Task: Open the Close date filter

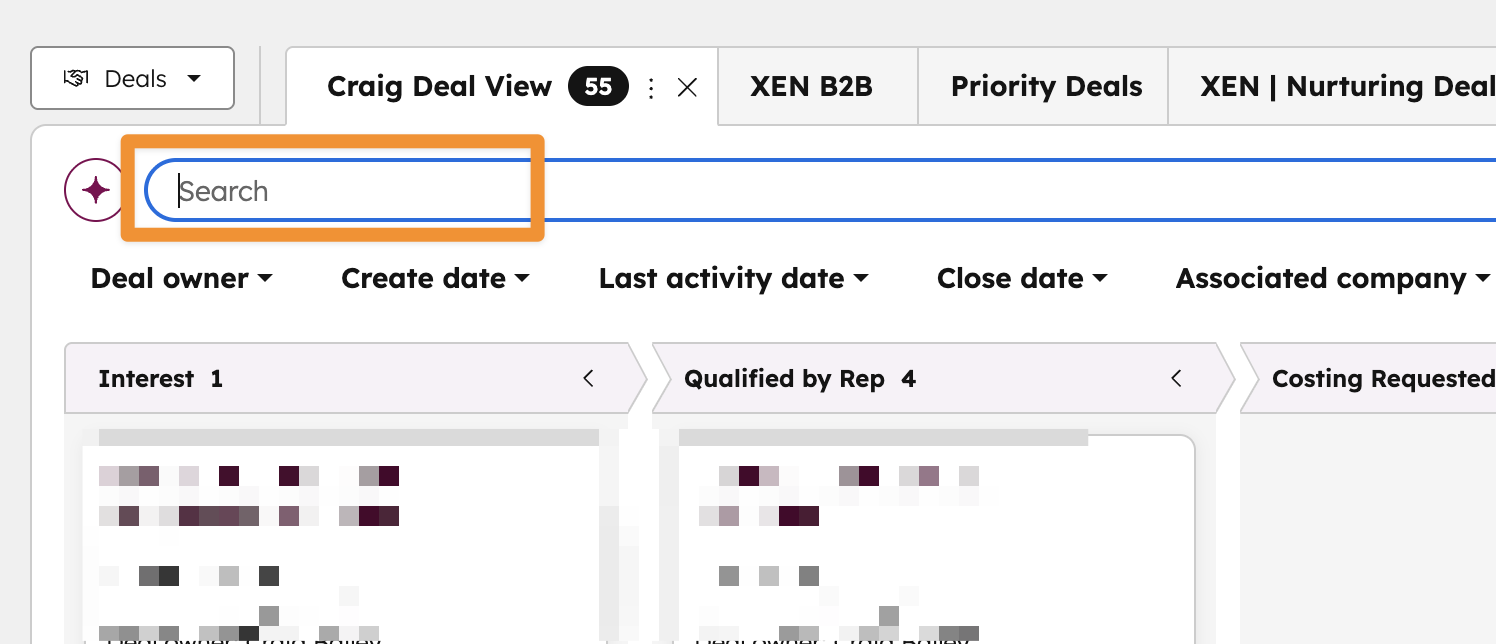Action: (x=1022, y=278)
